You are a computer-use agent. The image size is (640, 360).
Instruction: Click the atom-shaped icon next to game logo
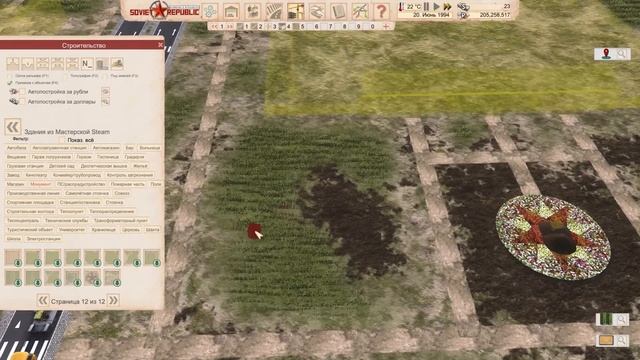[210, 11]
